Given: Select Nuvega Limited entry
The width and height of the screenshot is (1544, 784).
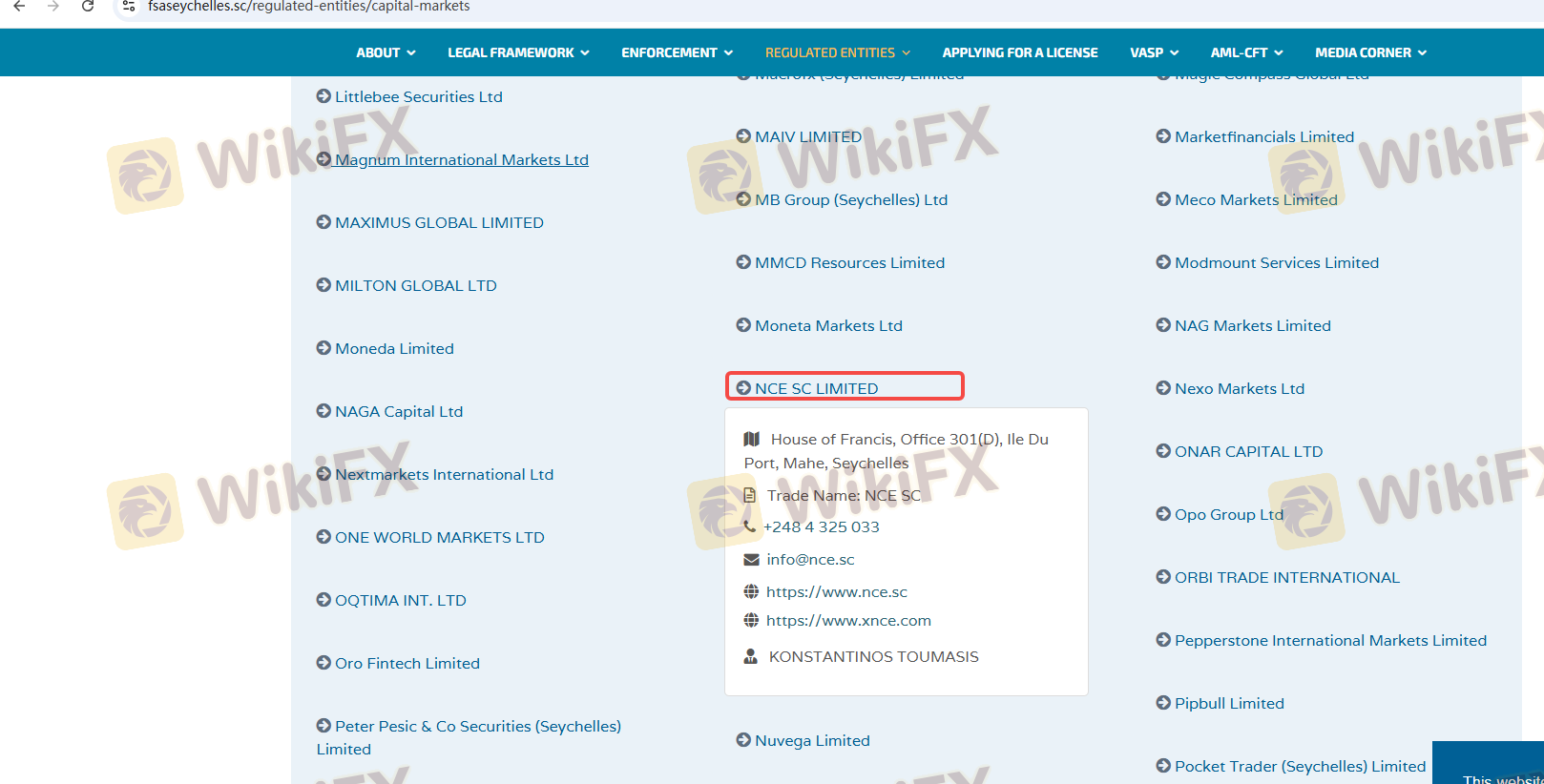Looking at the screenshot, I should 812,740.
